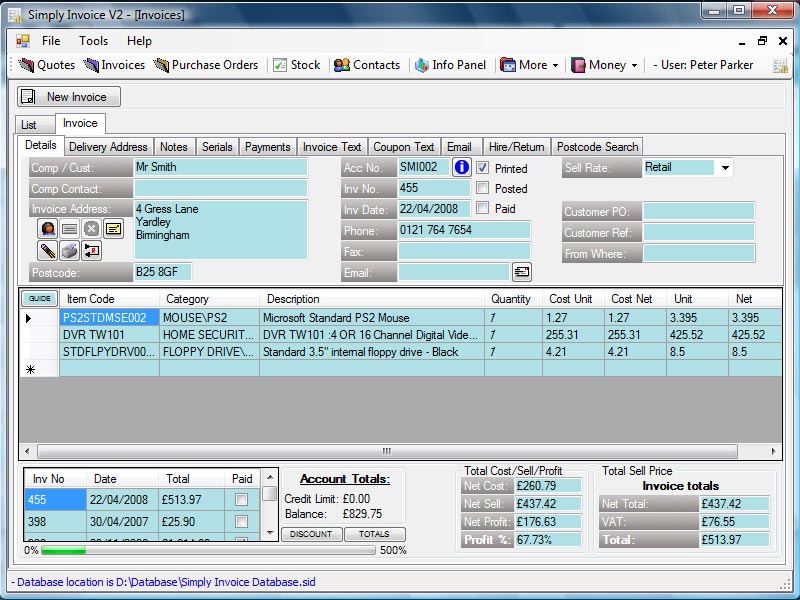800x600 pixels.
Task: Click the blue info icon beside Acc No
Action: tap(461, 167)
